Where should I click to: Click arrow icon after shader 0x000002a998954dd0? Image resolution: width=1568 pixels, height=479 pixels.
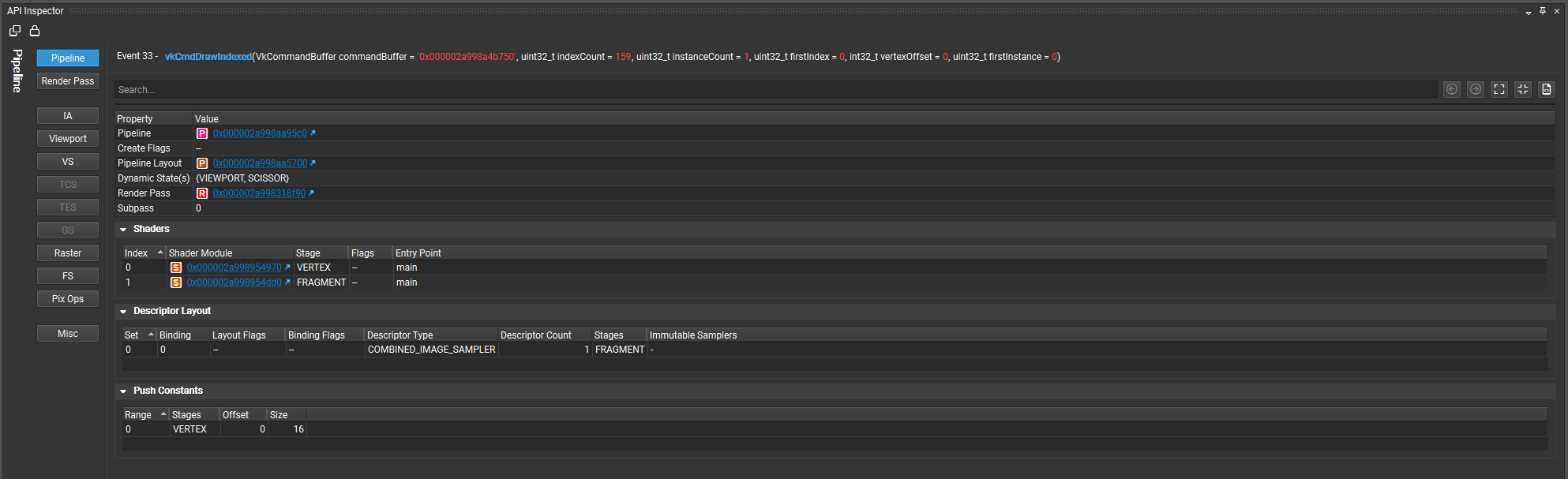click(x=287, y=283)
